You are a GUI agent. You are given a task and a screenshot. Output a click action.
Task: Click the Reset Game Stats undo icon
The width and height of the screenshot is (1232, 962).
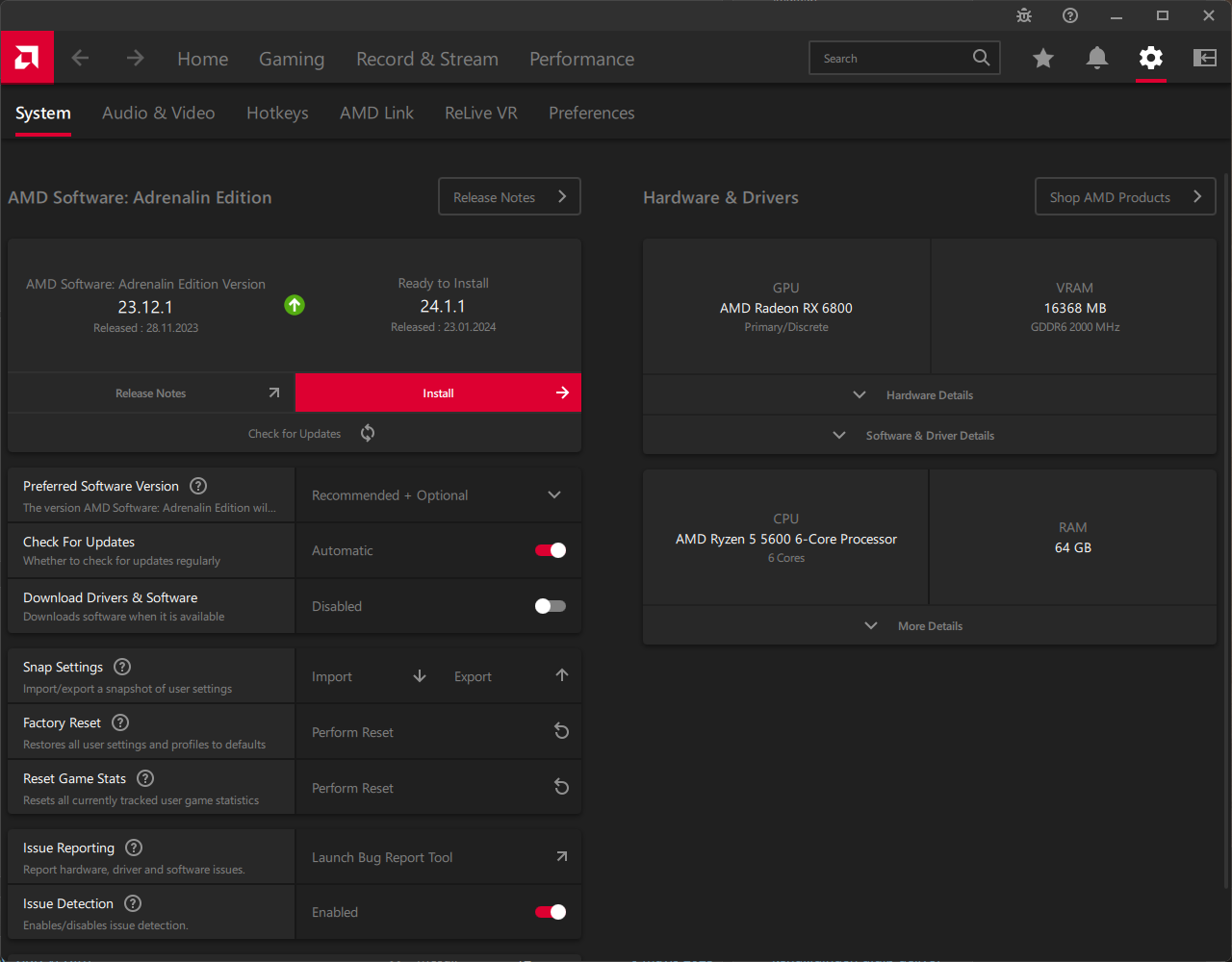562,787
